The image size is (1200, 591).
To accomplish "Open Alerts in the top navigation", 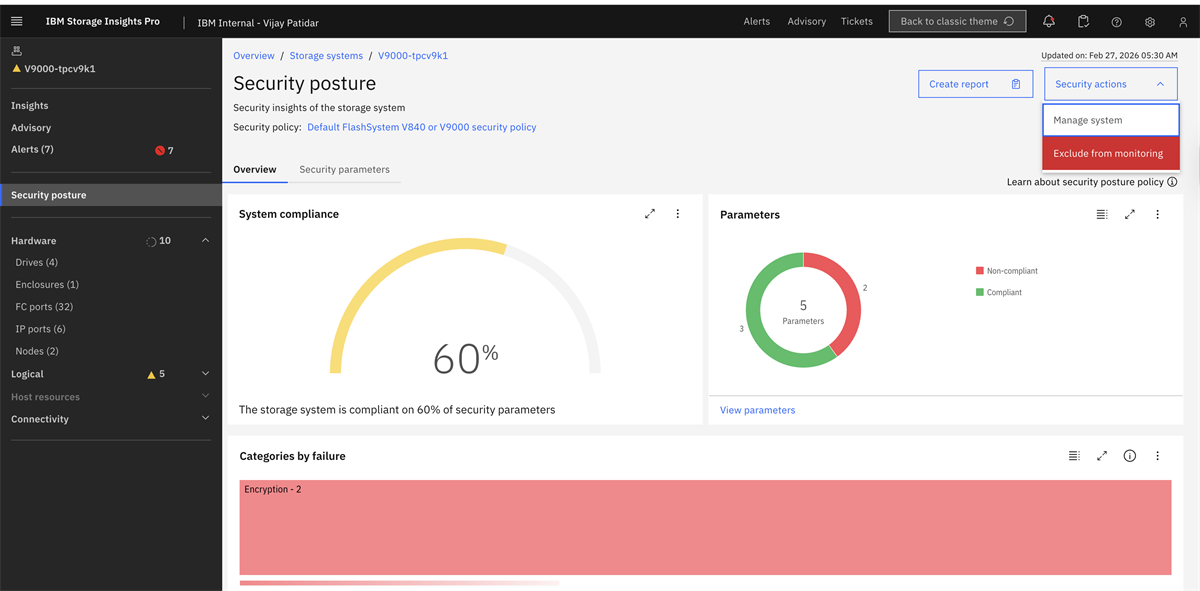I will (757, 21).
